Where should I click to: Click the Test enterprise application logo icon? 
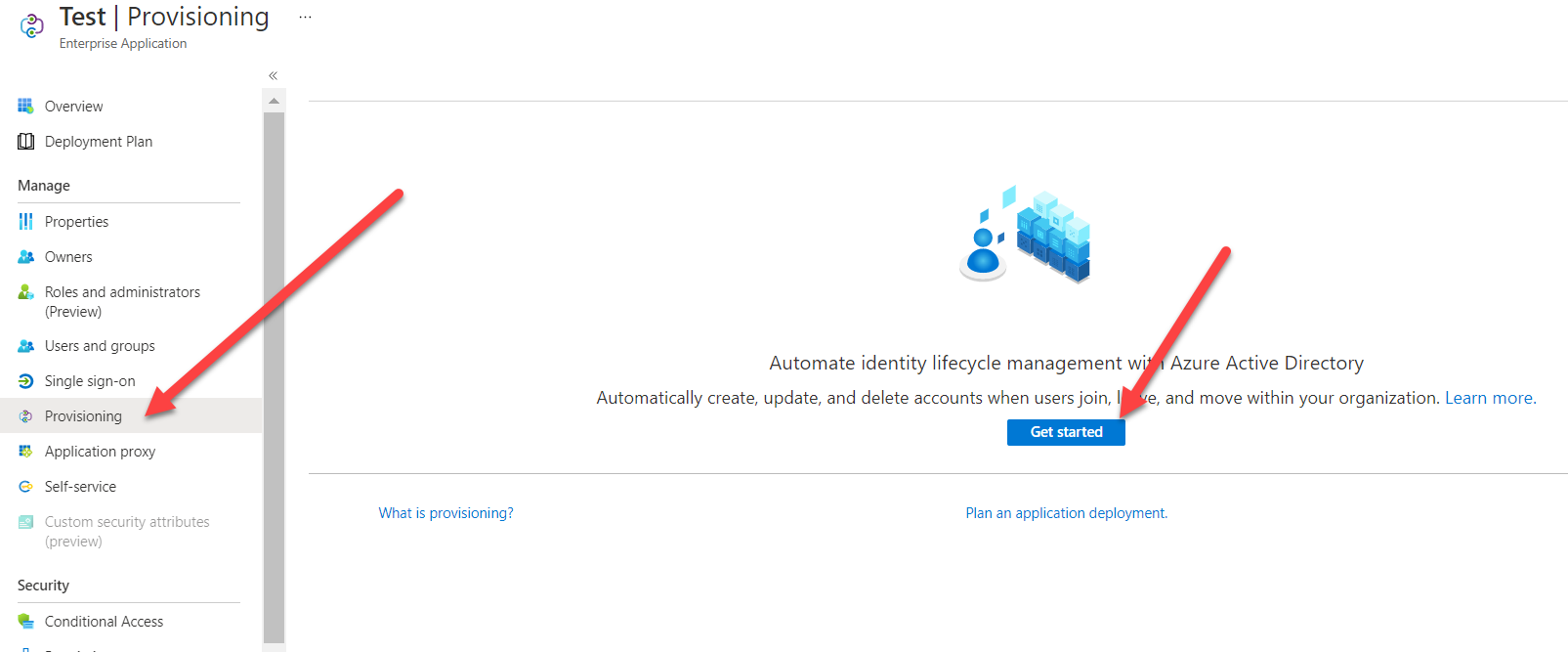32,26
